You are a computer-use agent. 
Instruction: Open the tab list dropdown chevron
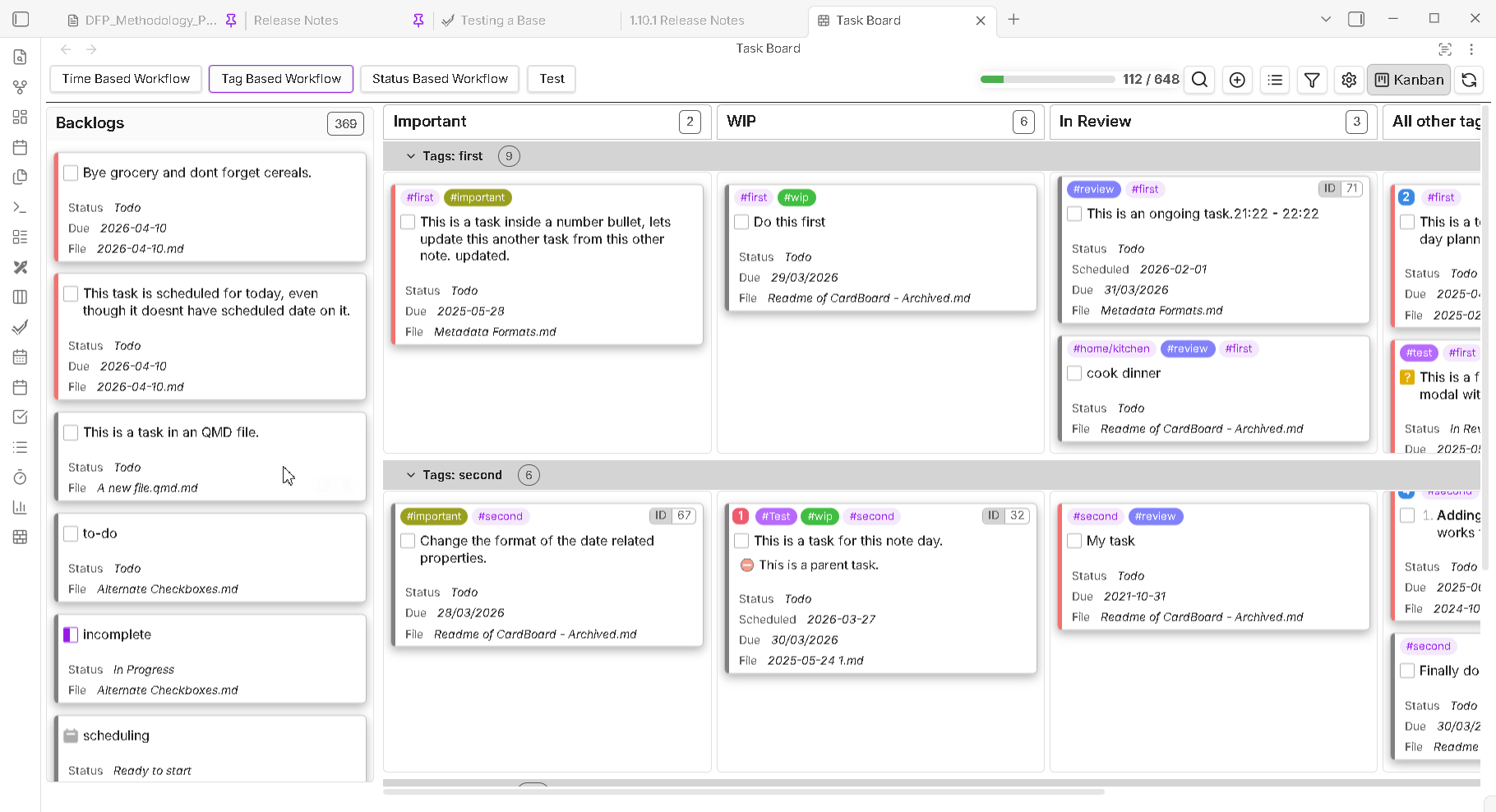1325,20
